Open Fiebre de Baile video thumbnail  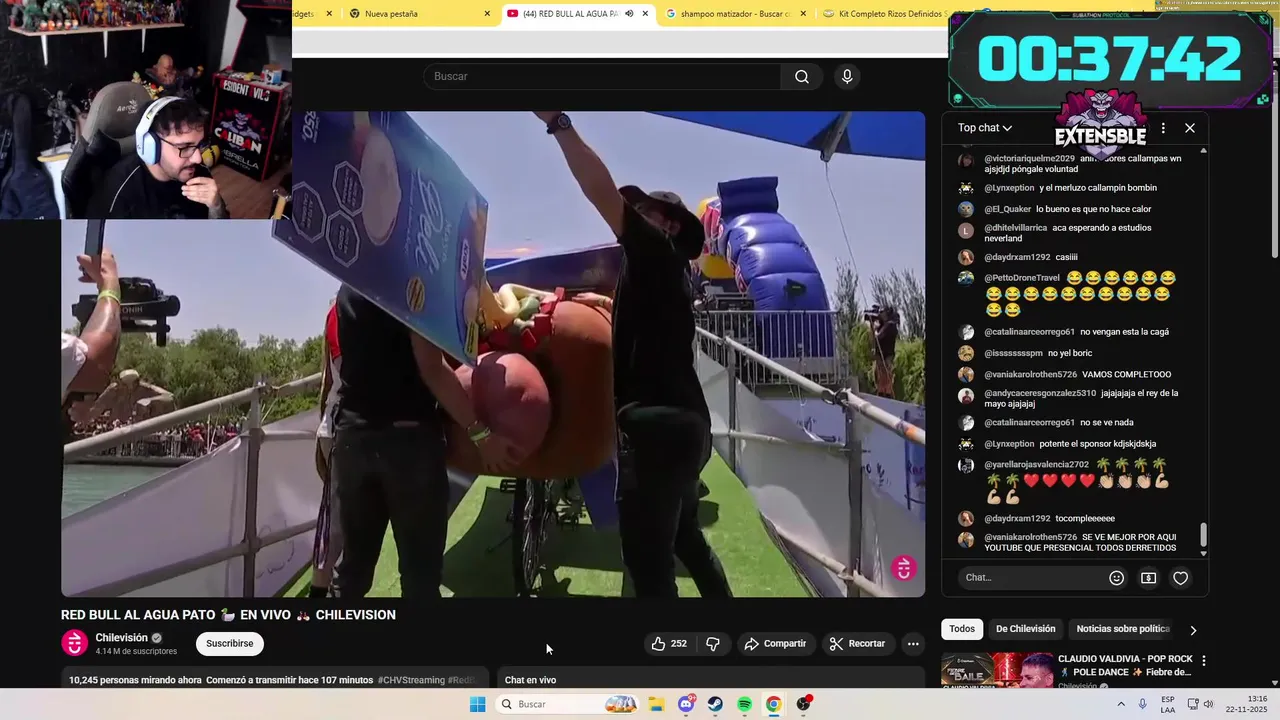pos(997,670)
